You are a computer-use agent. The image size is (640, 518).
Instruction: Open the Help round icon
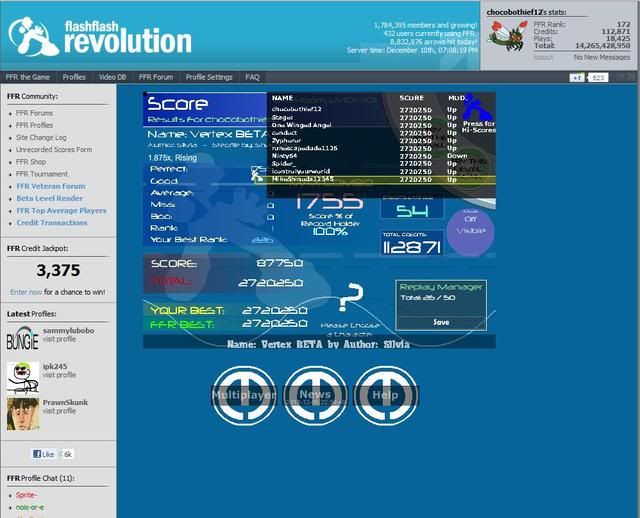(x=385, y=395)
